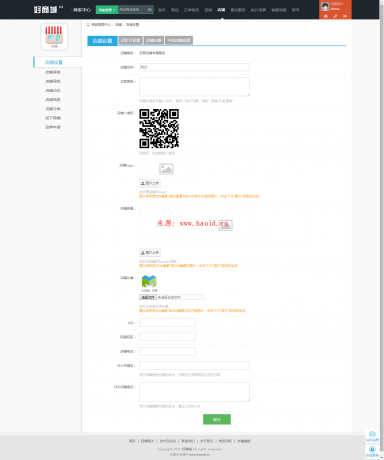Click the home icon under user avatar

point(326,16)
